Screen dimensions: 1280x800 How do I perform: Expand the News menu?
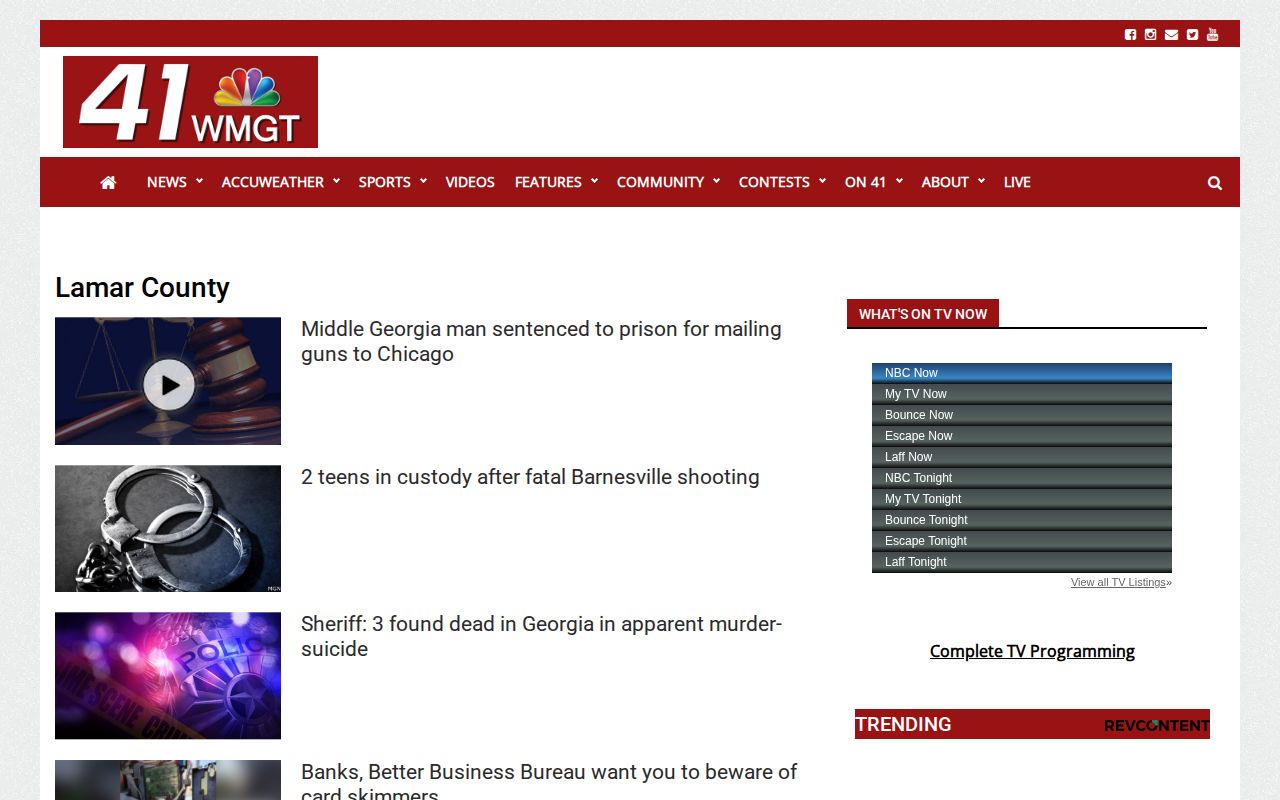point(174,182)
